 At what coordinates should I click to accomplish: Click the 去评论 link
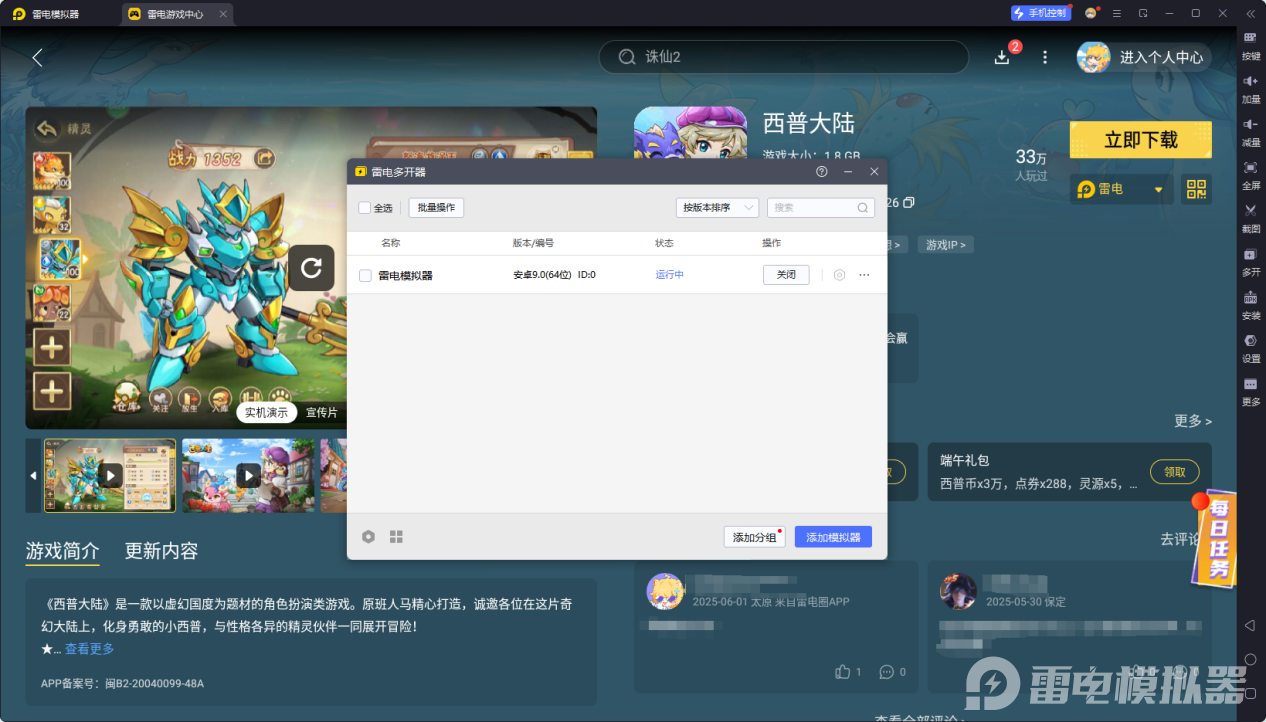click(1178, 539)
